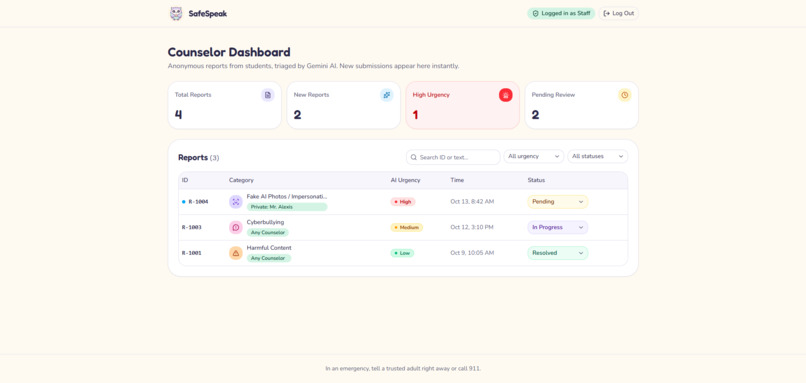The height and width of the screenshot is (383, 806).
Task: Click the blue unread dot beside R-1004
Action: click(x=184, y=202)
